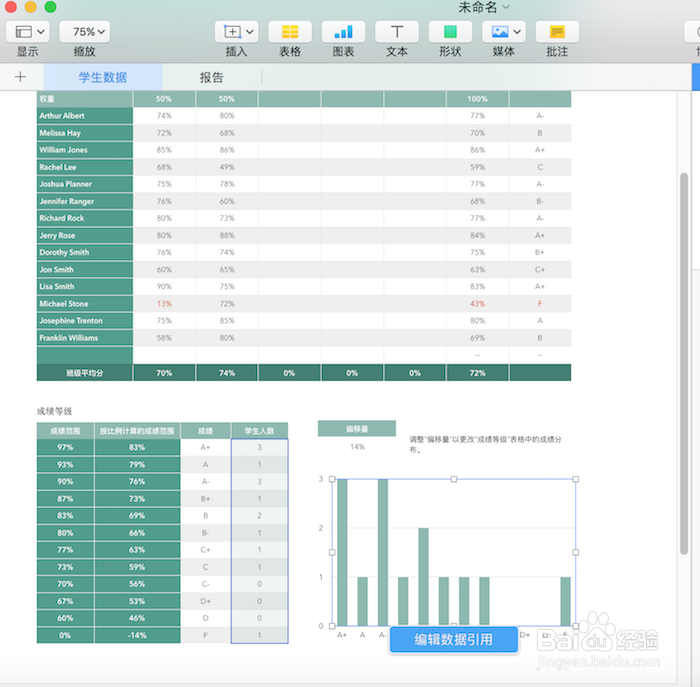Open the 图表 (Chart) toolbar icon
700x687 pixels.
pos(343,32)
